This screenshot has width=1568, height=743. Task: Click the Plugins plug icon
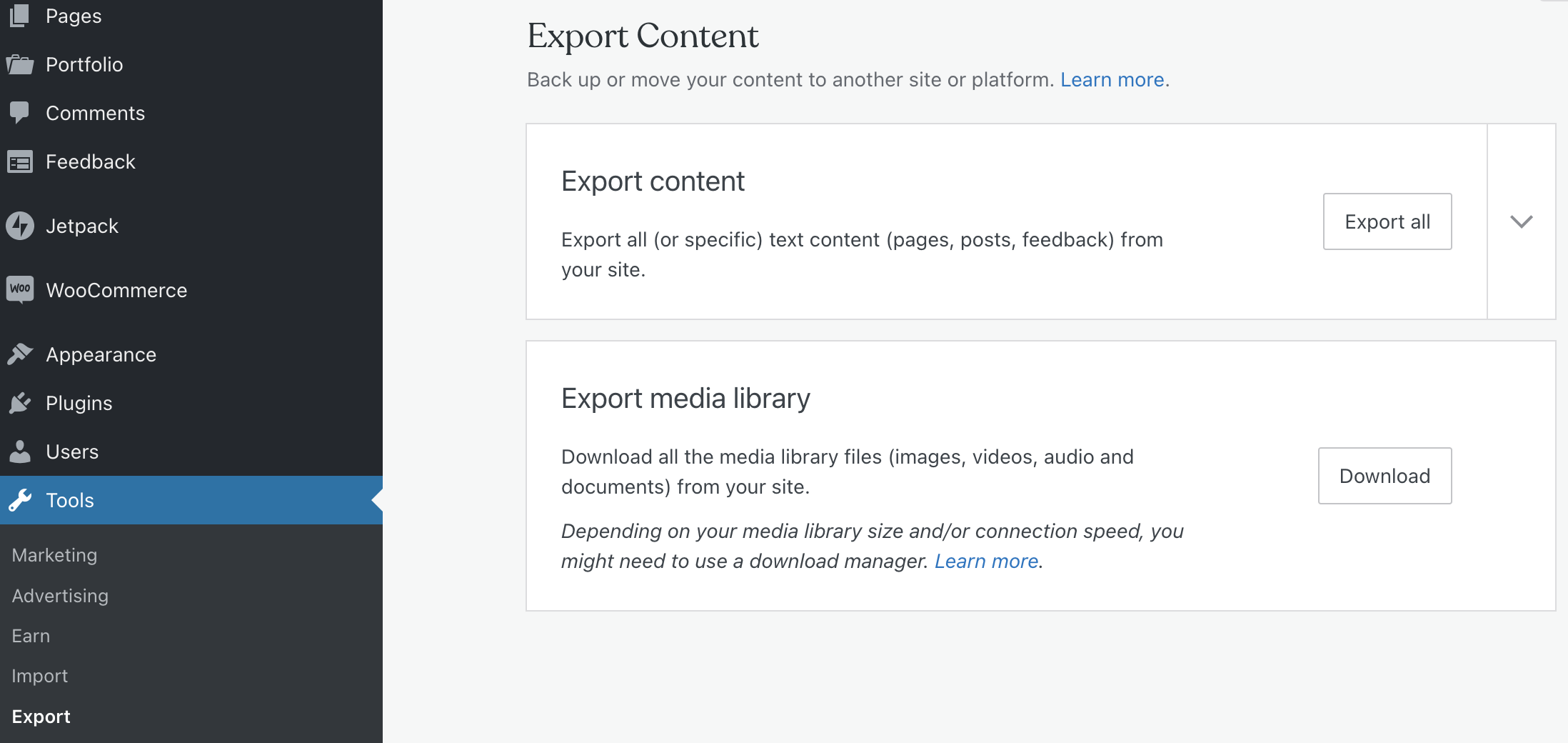pos(20,403)
